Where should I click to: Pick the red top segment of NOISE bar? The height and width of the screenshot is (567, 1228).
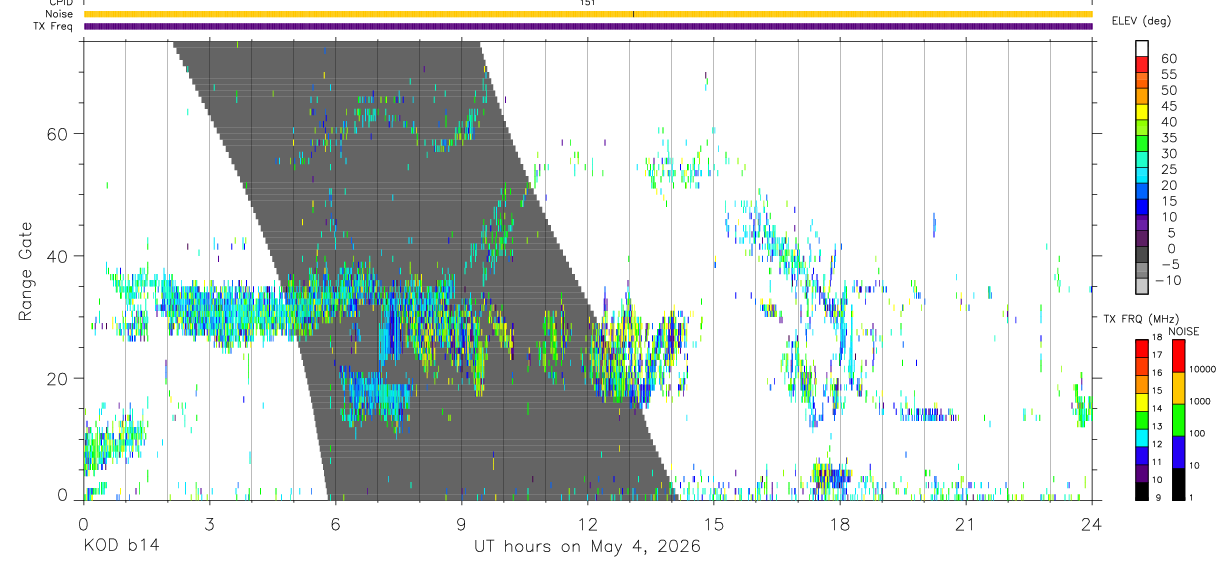[x=1178, y=356]
